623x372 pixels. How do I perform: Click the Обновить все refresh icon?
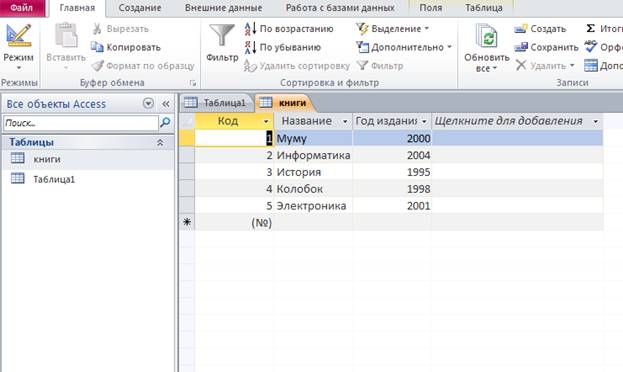[486, 37]
